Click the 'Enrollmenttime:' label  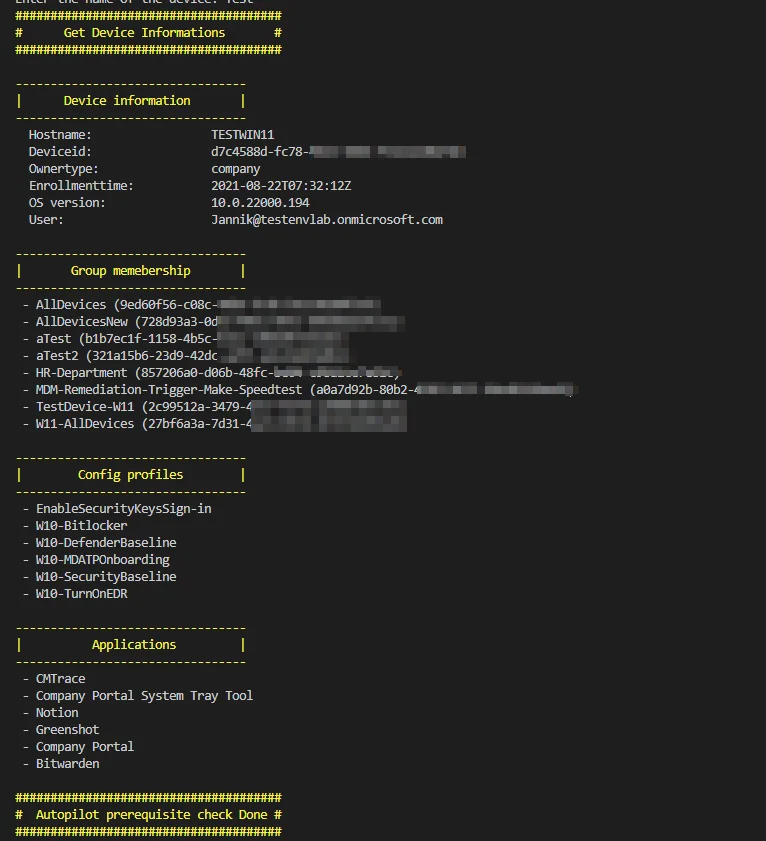tap(81, 186)
